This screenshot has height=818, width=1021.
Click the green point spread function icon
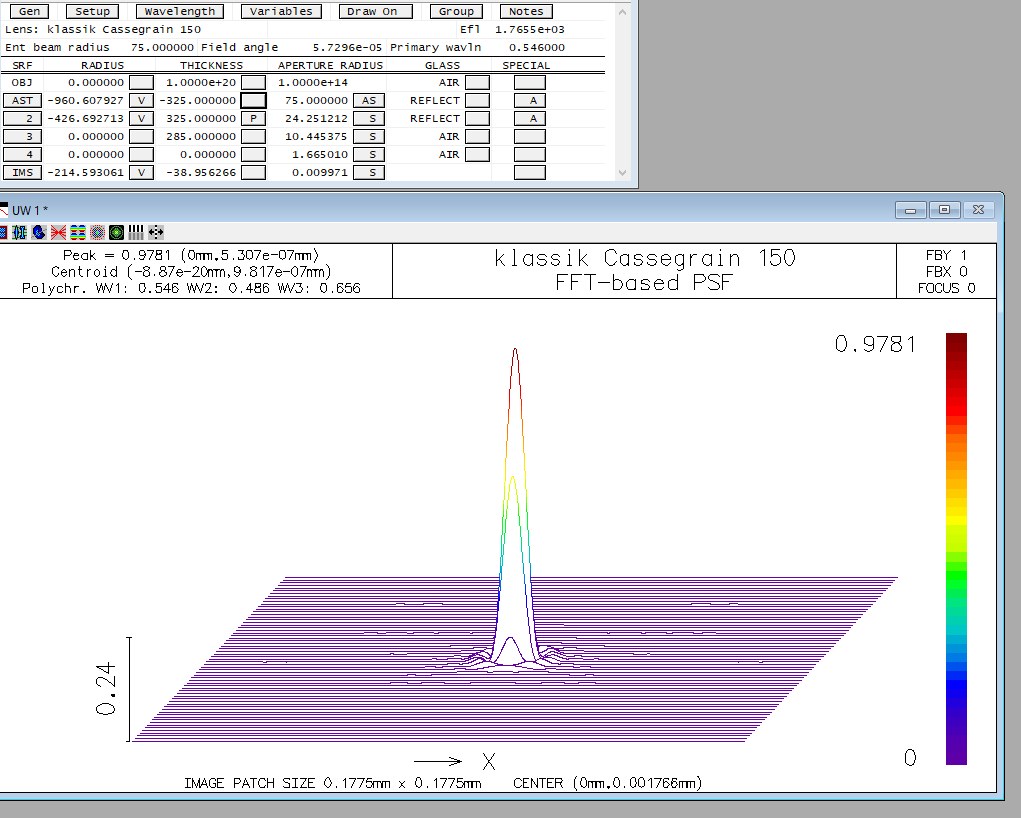click(x=117, y=232)
